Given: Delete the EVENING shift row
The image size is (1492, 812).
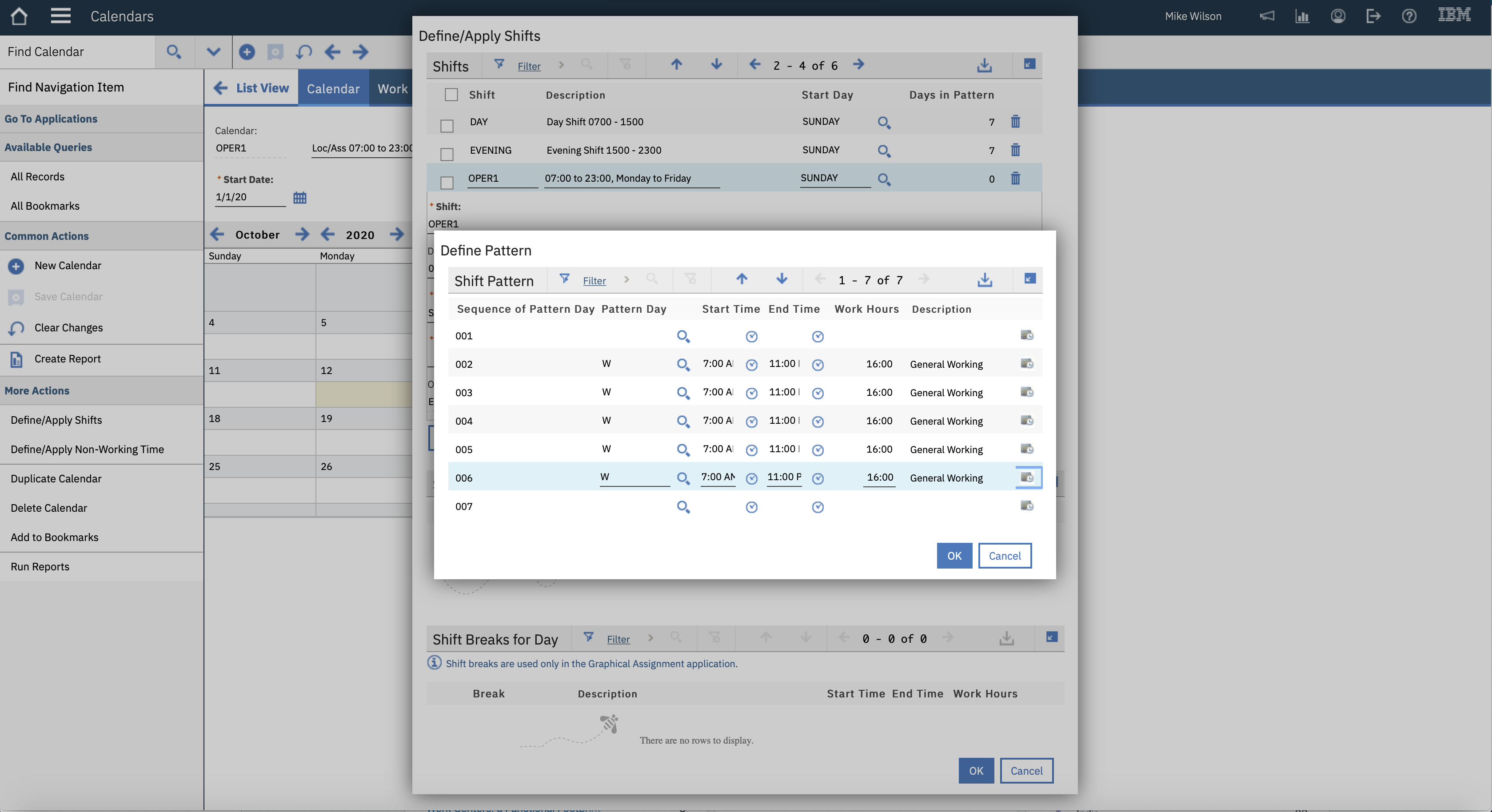Looking at the screenshot, I should point(1015,150).
